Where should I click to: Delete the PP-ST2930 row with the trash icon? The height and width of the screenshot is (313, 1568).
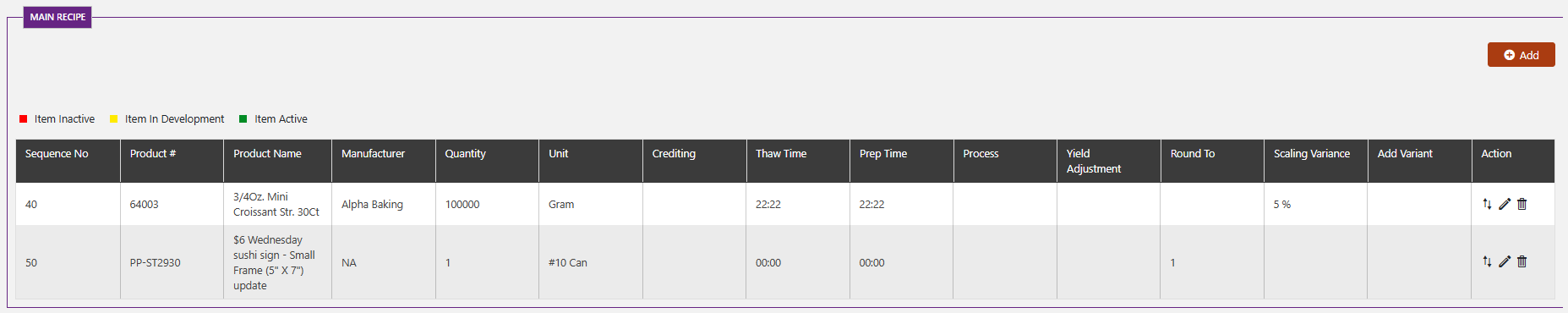pyautogui.click(x=1522, y=261)
